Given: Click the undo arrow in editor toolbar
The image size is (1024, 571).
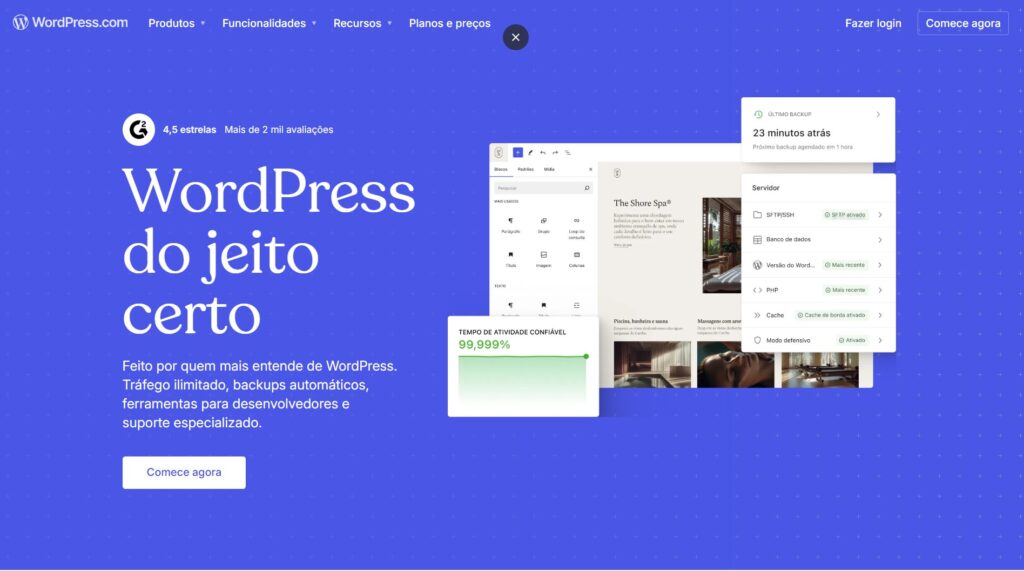Looking at the screenshot, I should pyautogui.click(x=543, y=152).
